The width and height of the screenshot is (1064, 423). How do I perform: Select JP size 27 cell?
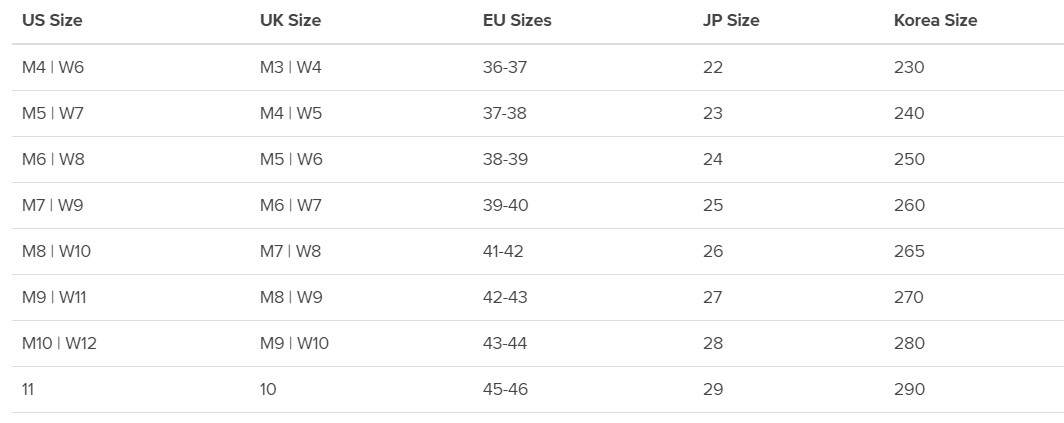tap(712, 297)
